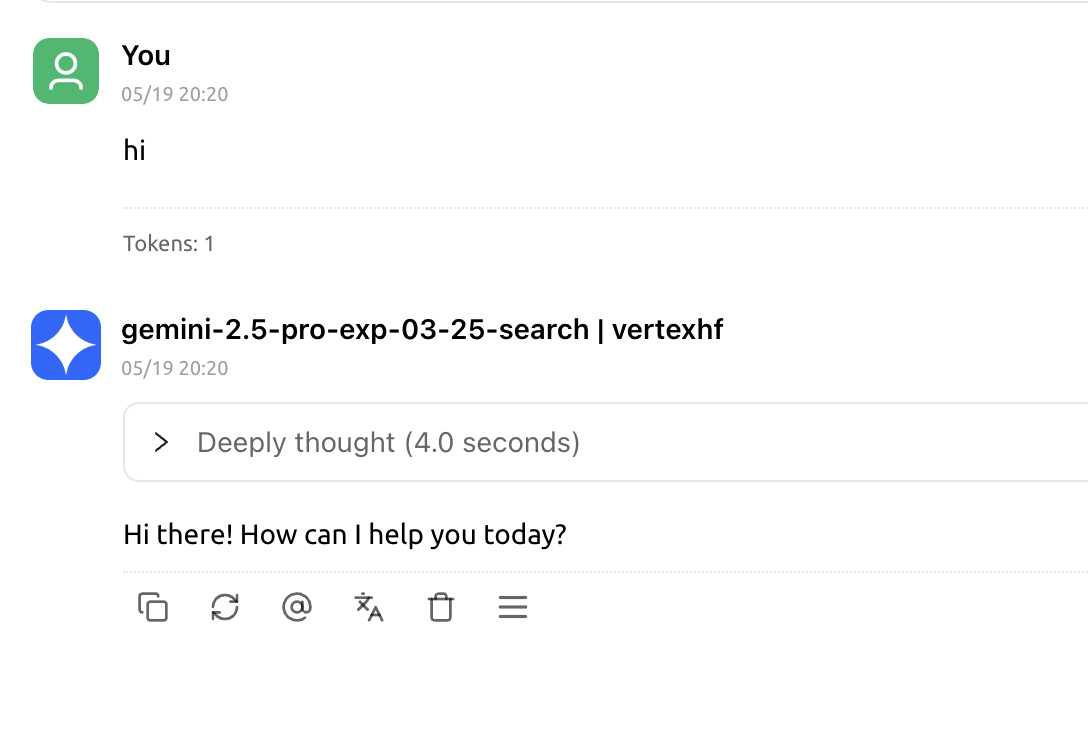1088x736 pixels.
Task: Click the timestamp under the model name
Action: (x=175, y=368)
